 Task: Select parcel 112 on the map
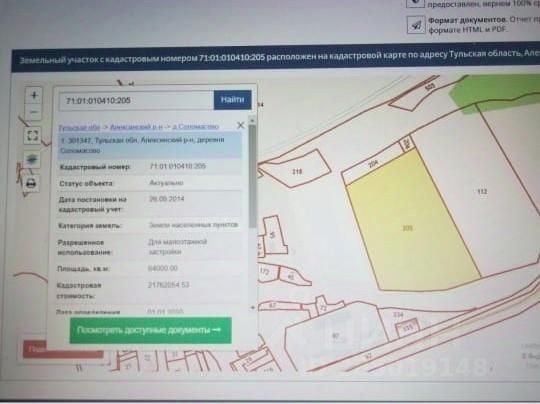[x=482, y=191]
